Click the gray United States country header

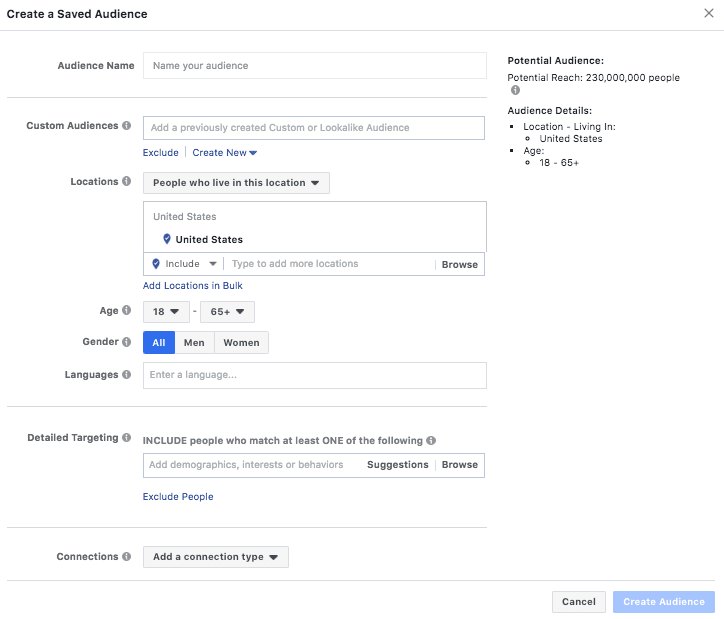[x=185, y=216]
